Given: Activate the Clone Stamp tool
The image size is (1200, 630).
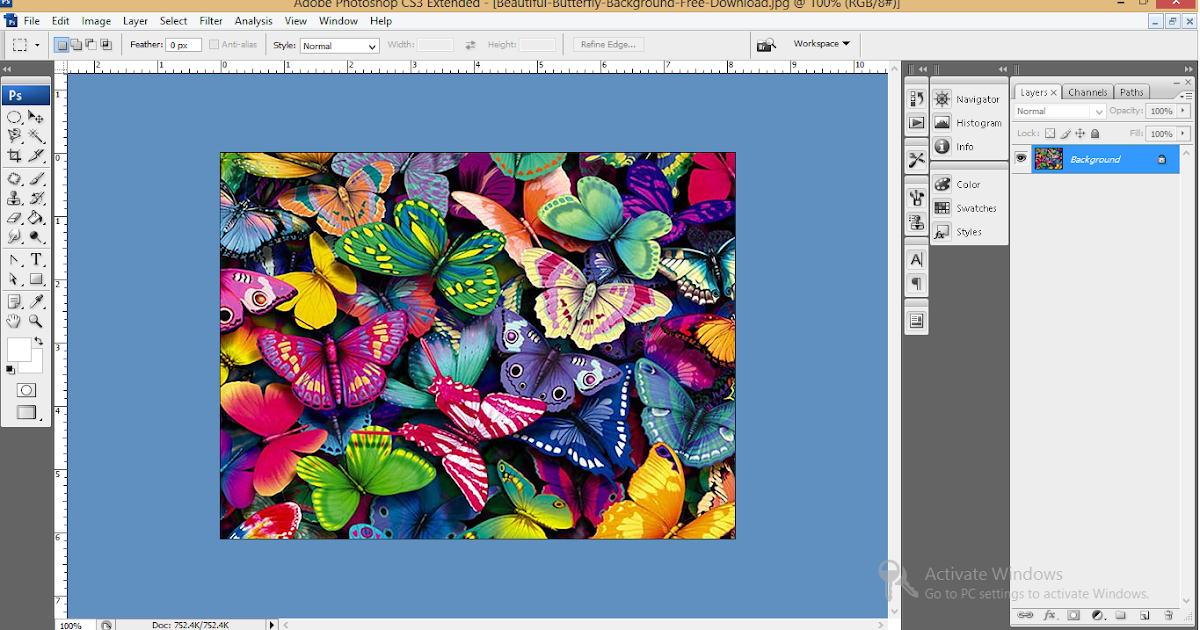Looking at the screenshot, I should pyautogui.click(x=13, y=198).
